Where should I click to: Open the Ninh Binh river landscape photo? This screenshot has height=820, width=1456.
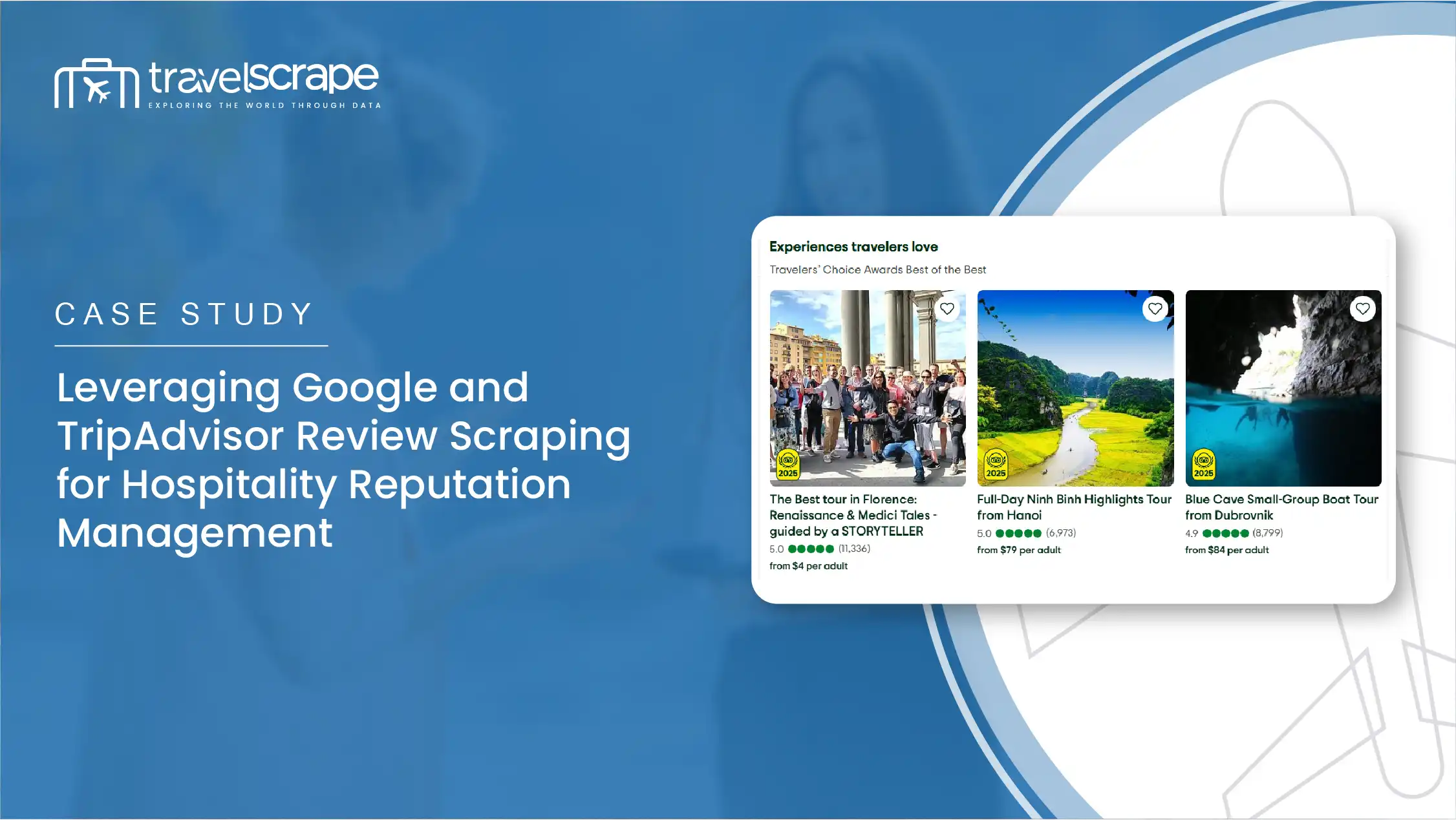click(x=1075, y=388)
